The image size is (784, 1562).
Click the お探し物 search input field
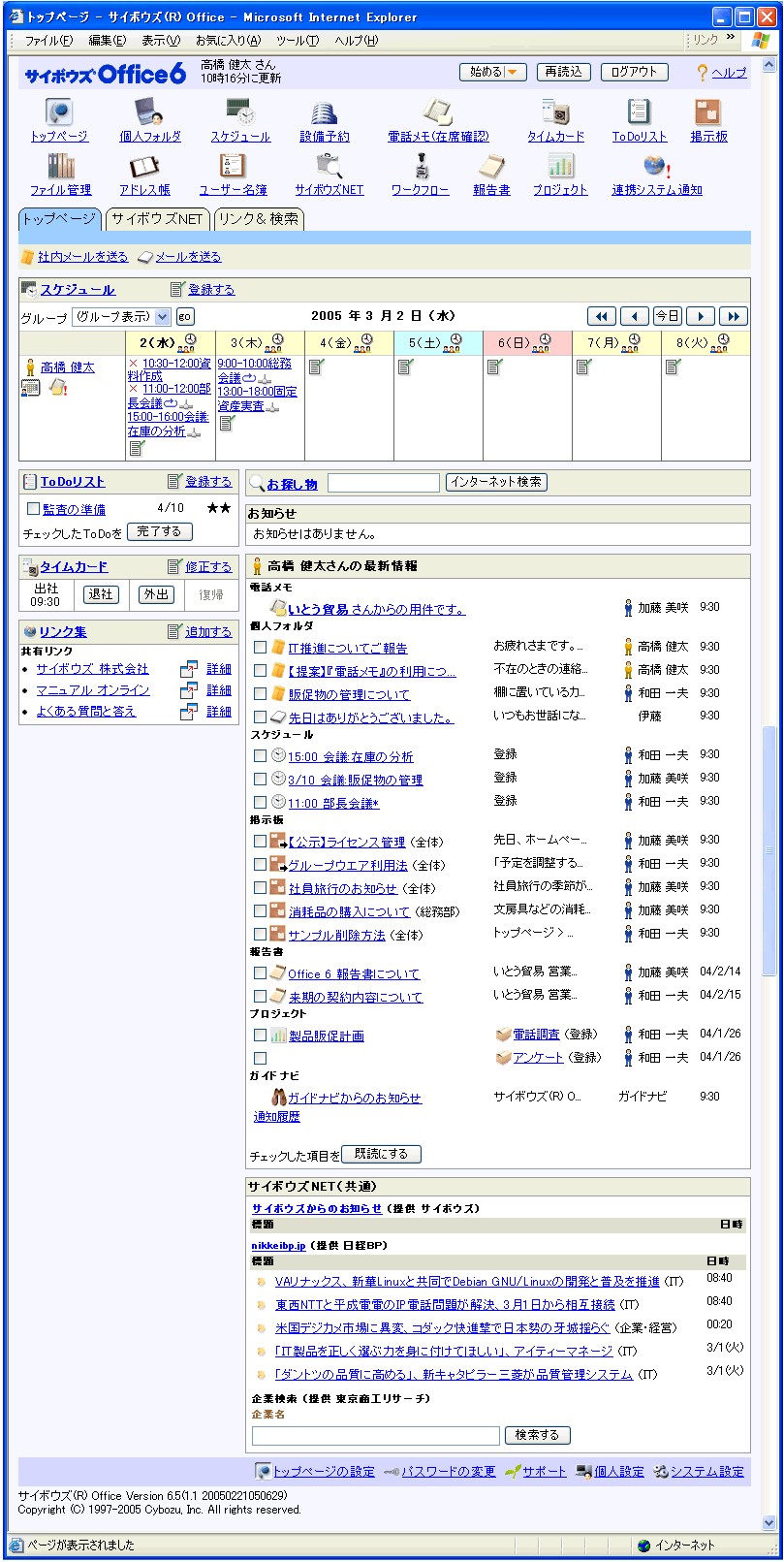(383, 483)
